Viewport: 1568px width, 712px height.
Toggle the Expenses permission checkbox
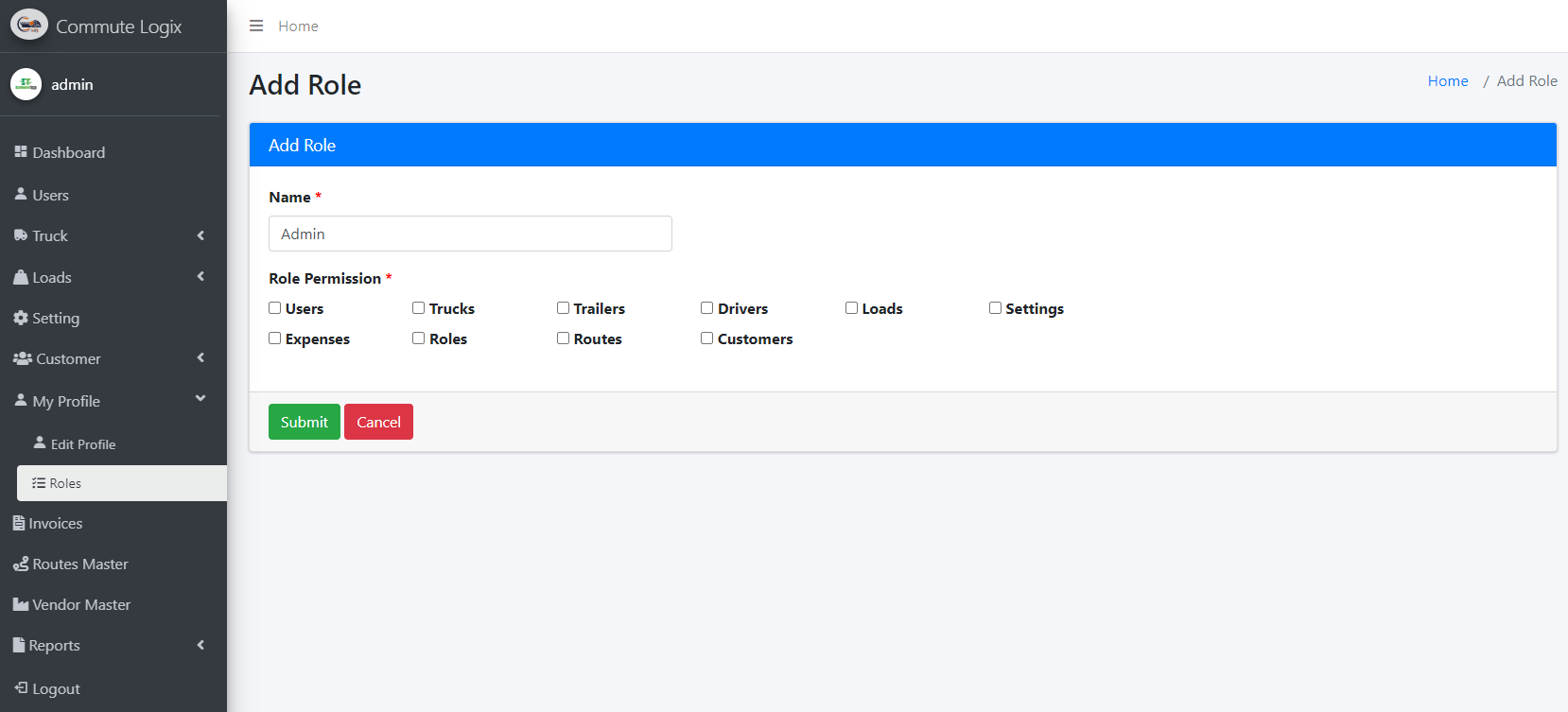275,339
